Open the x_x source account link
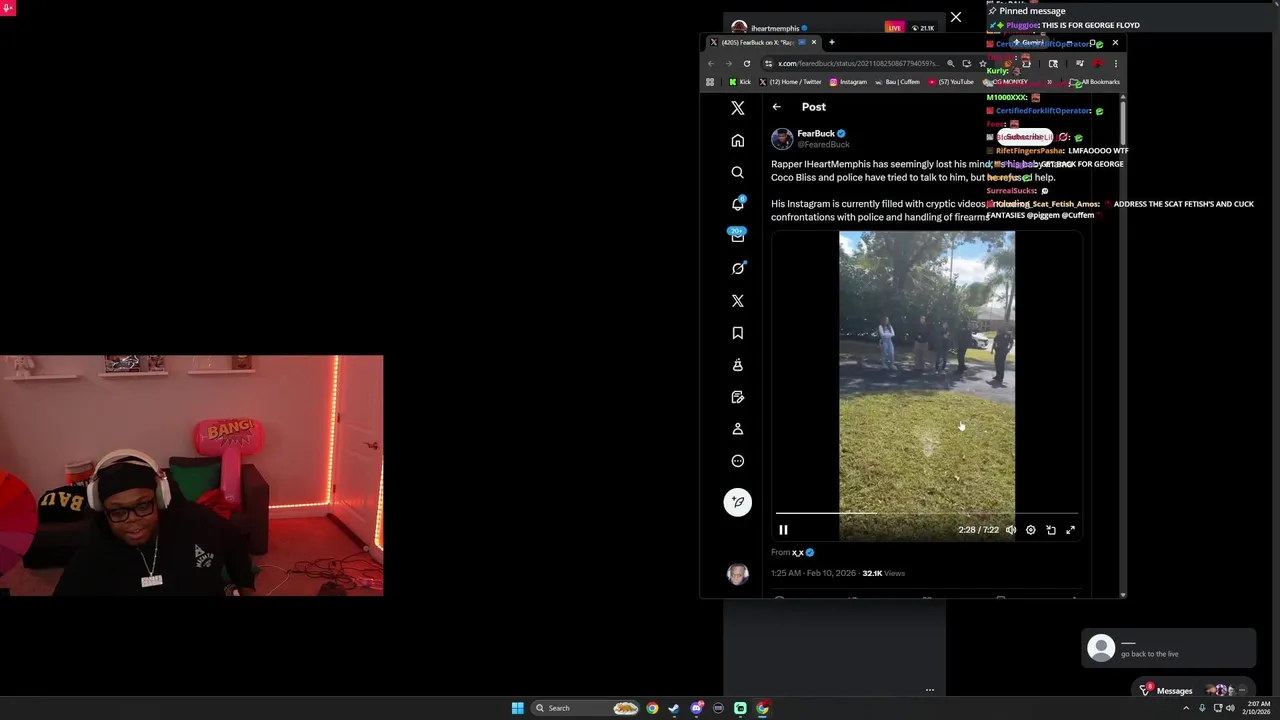This screenshot has width=1280, height=720. coord(798,552)
